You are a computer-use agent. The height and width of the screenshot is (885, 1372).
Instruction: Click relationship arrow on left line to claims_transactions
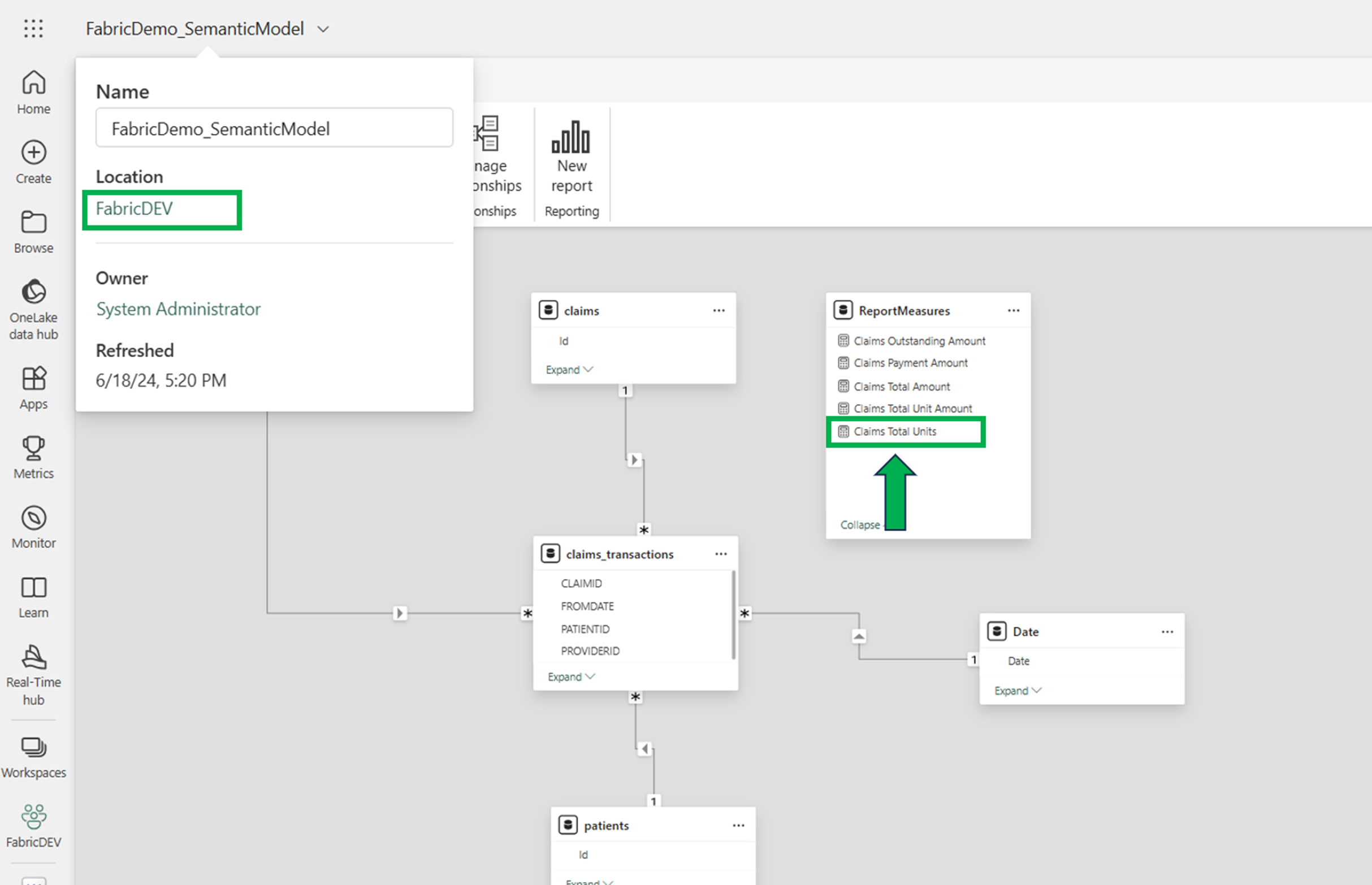point(400,613)
